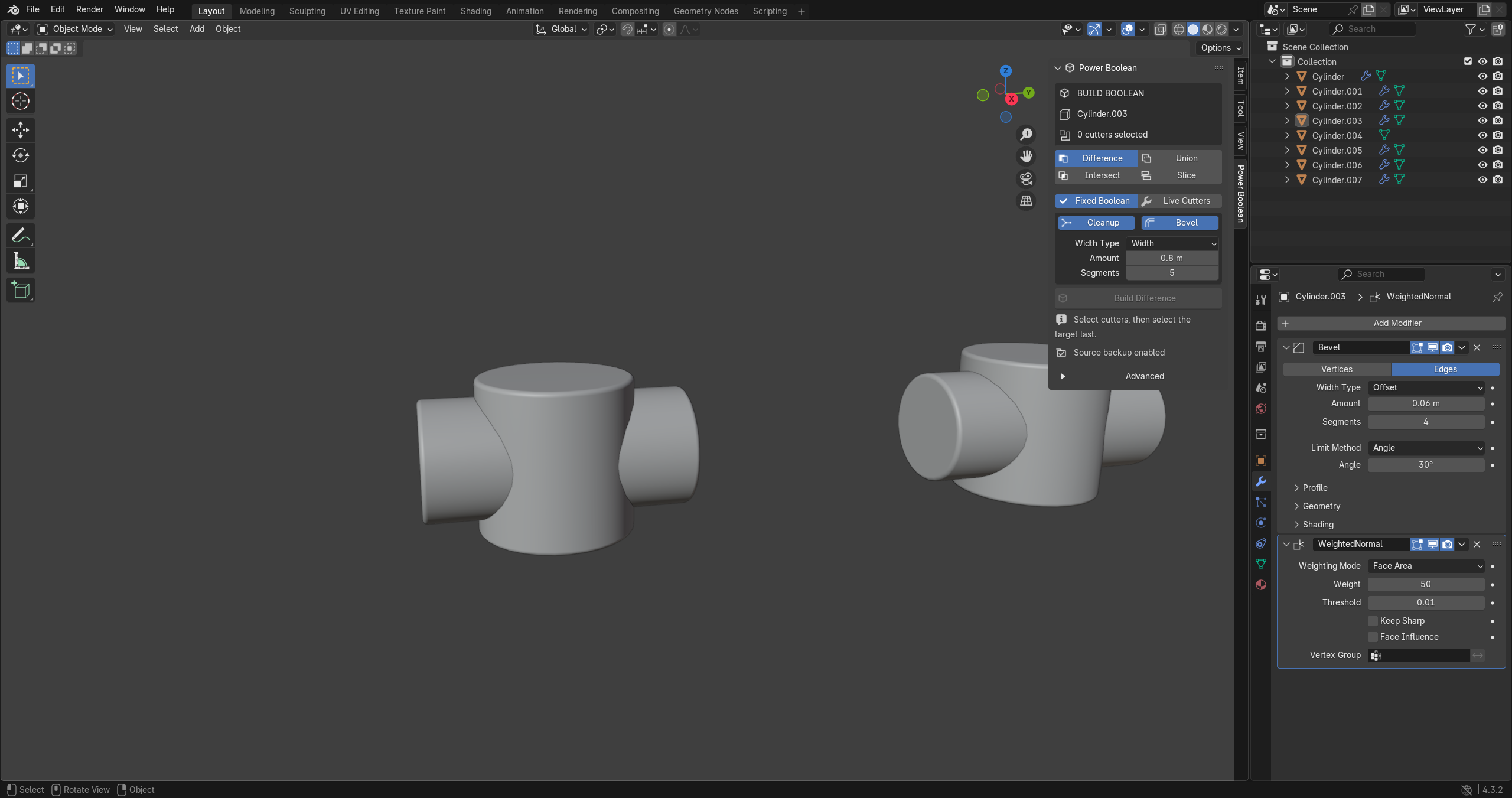The width and height of the screenshot is (1512, 798).
Task: Click the pan view hand icon
Action: tap(1027, 157)
